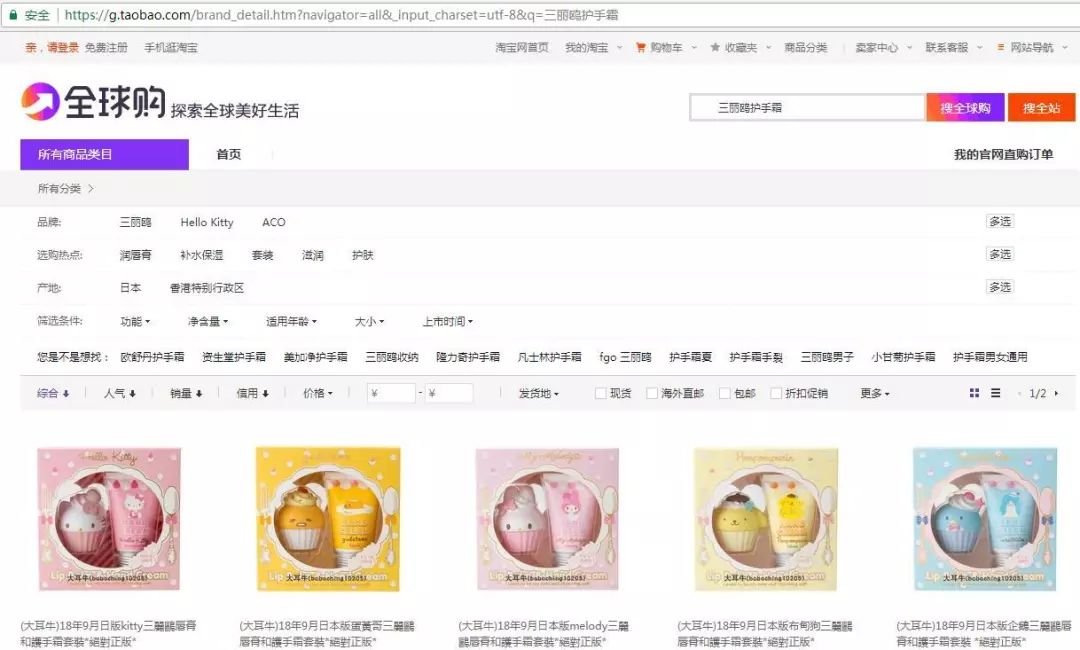Click the minimum price input field
Screen dimensions: 1080x650
click(391, 393)
